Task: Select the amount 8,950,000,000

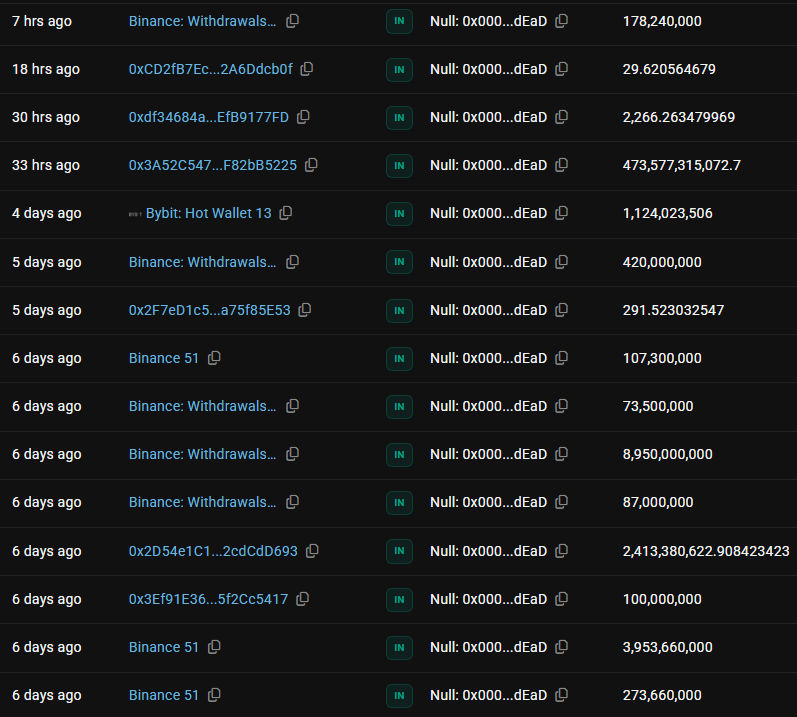Action: pyautogui.click(x=667, y=454)
